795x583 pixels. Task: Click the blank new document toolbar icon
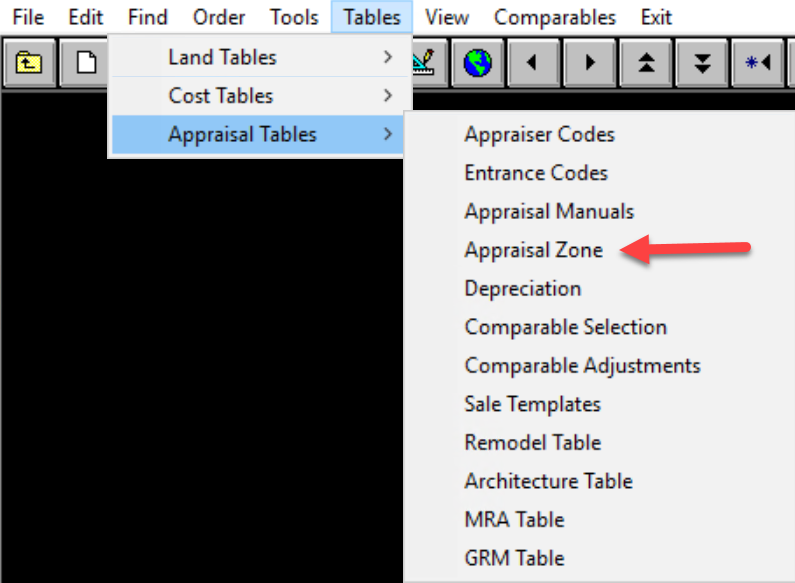85,63
